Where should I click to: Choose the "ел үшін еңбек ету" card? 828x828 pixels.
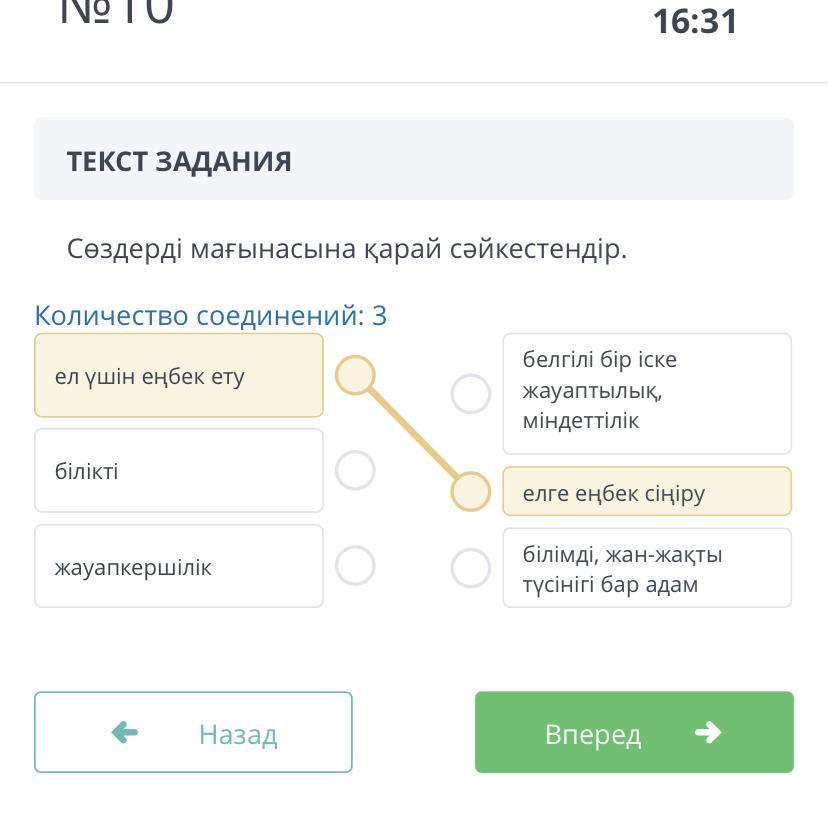tap(179, 376)
